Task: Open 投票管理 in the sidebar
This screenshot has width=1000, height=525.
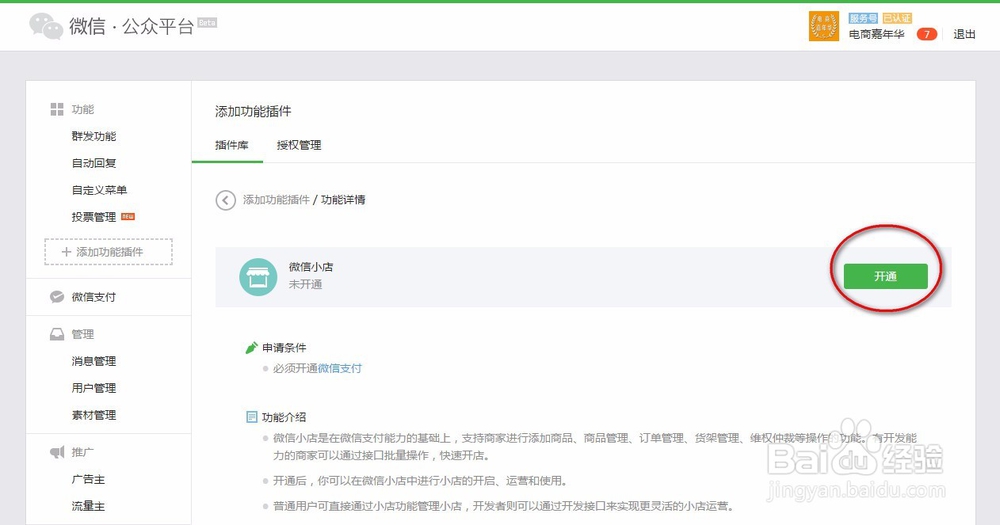Action: tap(94, 217)
